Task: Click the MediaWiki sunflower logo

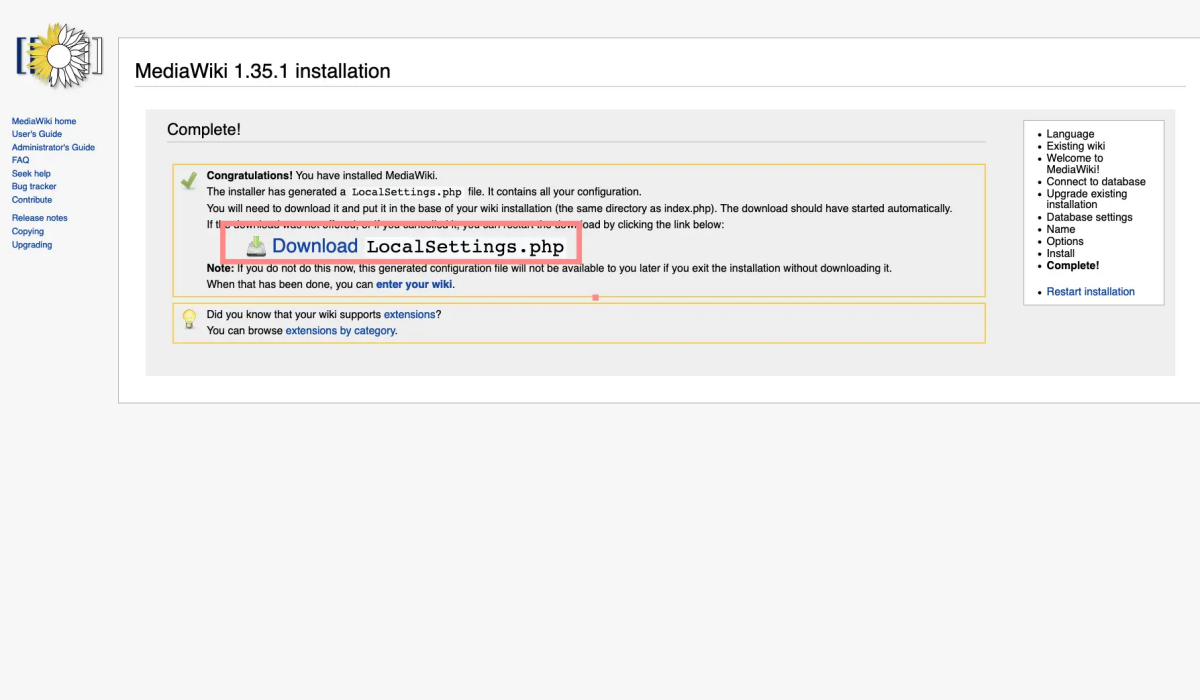Action: [x=59, y=56]
